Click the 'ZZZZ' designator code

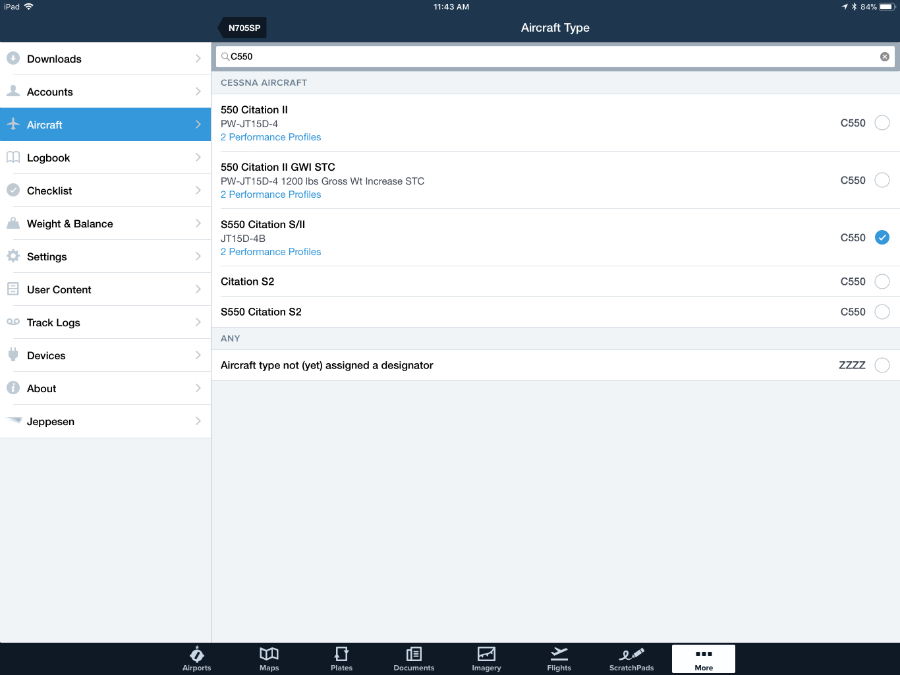point(852,365)
